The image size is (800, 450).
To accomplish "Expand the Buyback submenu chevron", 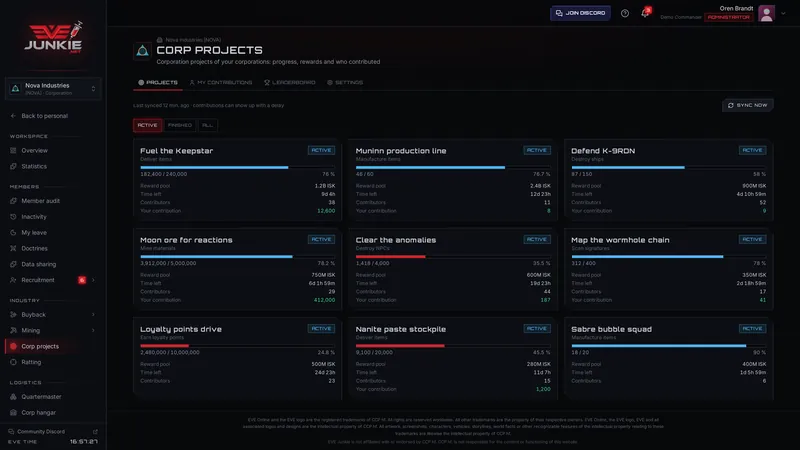I will 93,315.
